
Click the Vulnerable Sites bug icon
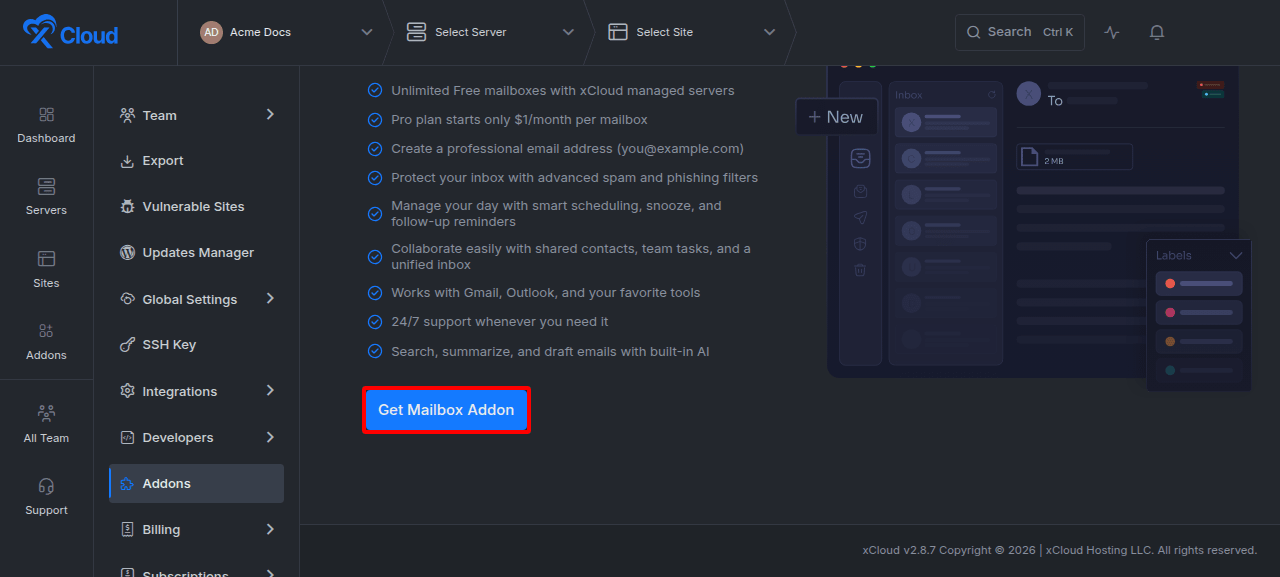point(127,207)
